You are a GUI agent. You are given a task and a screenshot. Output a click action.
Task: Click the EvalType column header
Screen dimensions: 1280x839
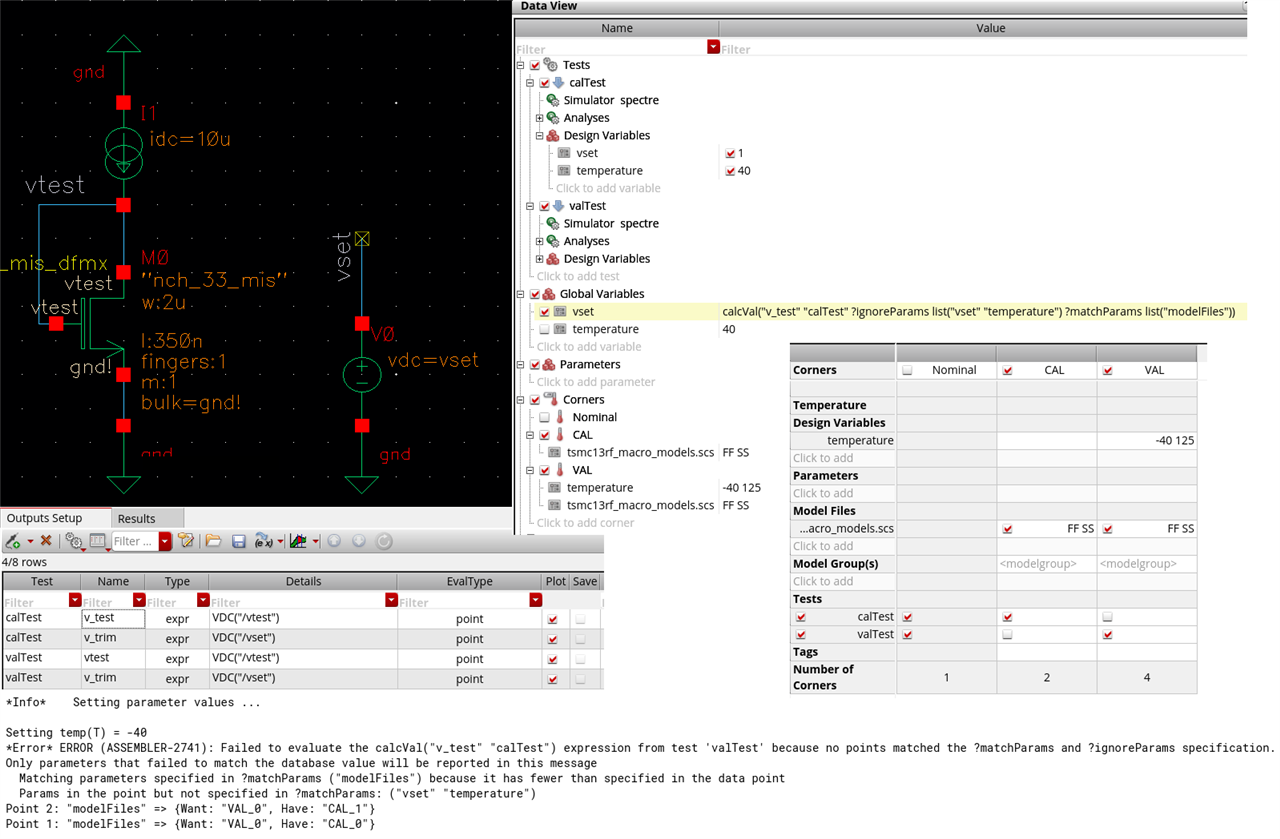470,581
